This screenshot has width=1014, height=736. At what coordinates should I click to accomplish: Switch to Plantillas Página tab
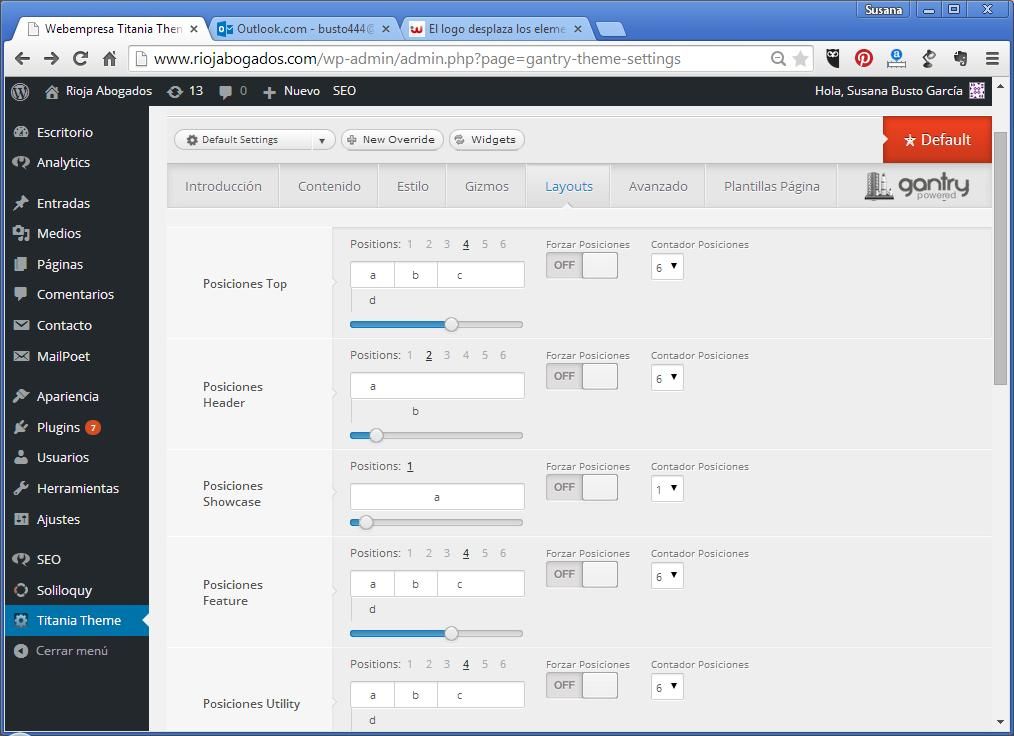coord(771,186)
